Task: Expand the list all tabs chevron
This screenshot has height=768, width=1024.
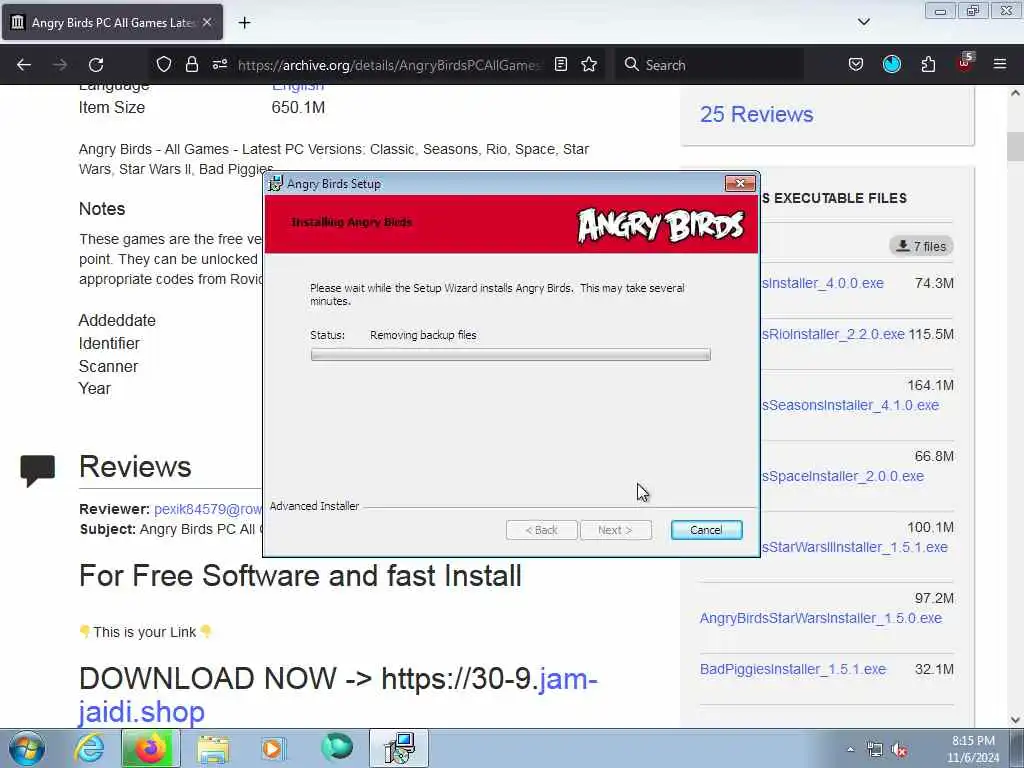Action: pyautogui.click(x=863, y=22)
